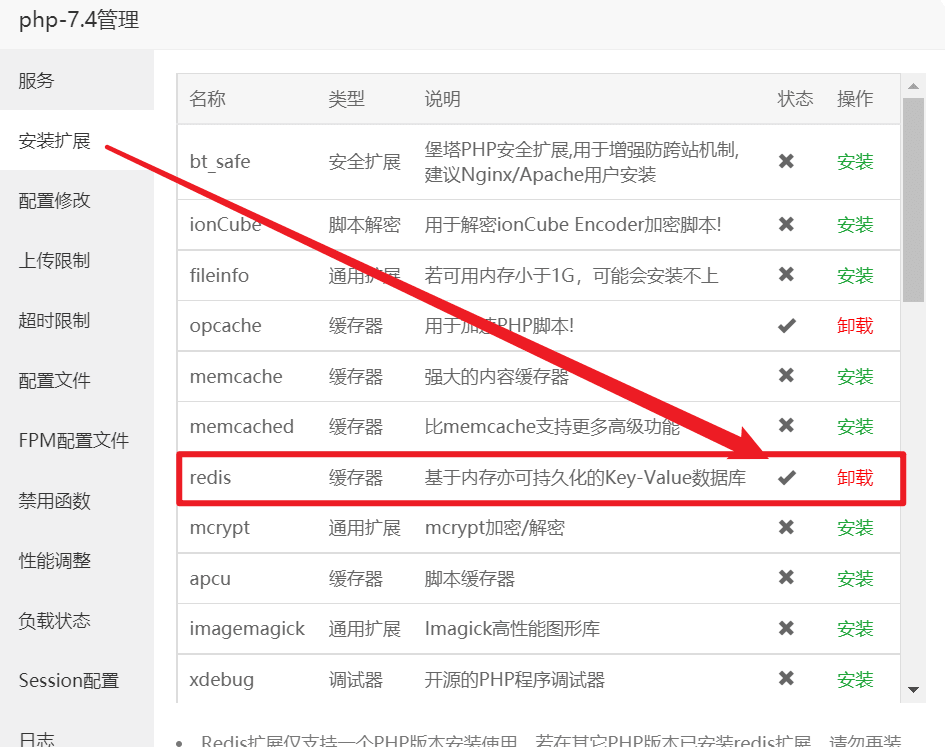Screen dimensions: 945x747
Task: Install the memcache extension
Action: [x=855, y=377]
